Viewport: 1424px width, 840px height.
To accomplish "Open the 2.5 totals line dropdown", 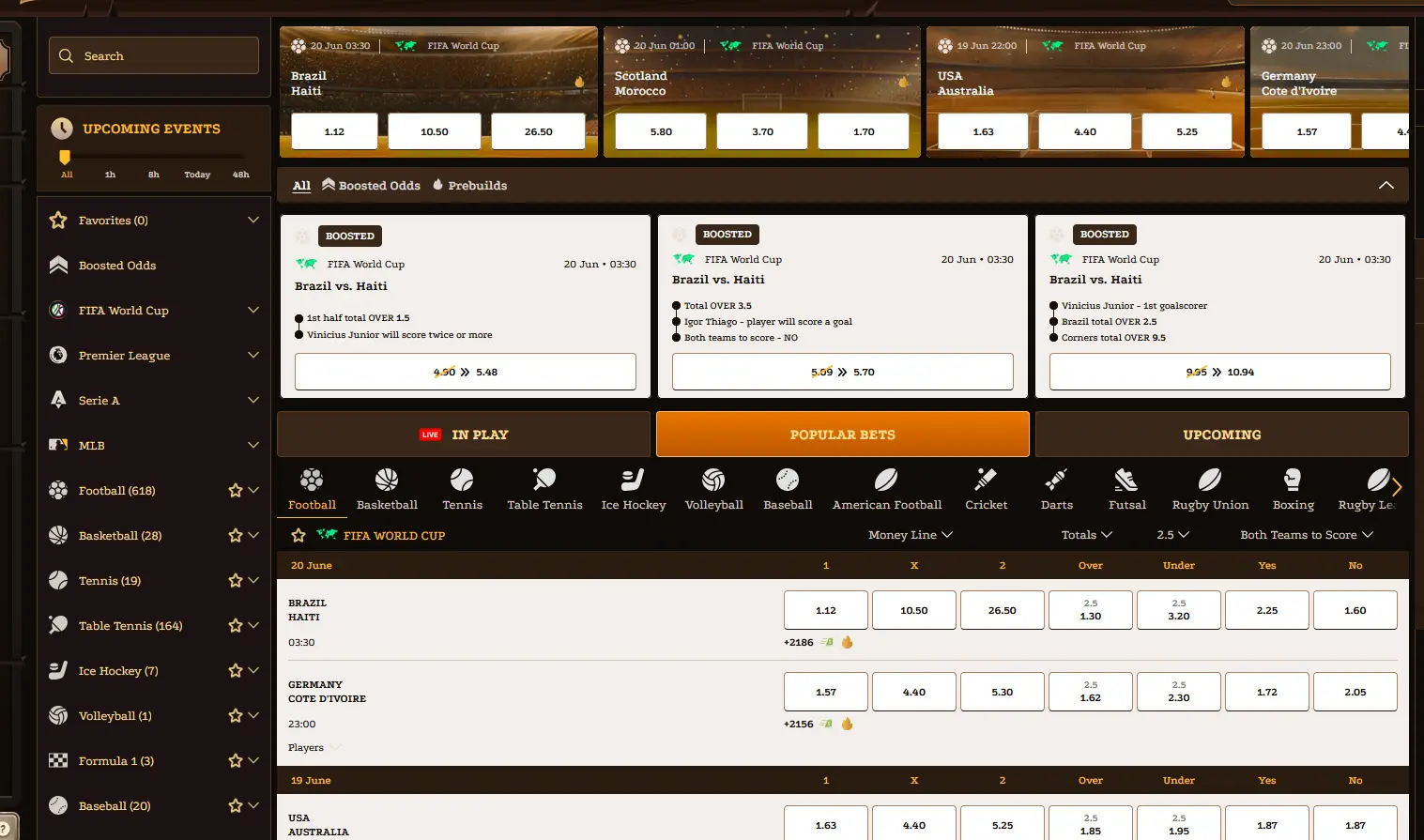I will [1173, 535].
